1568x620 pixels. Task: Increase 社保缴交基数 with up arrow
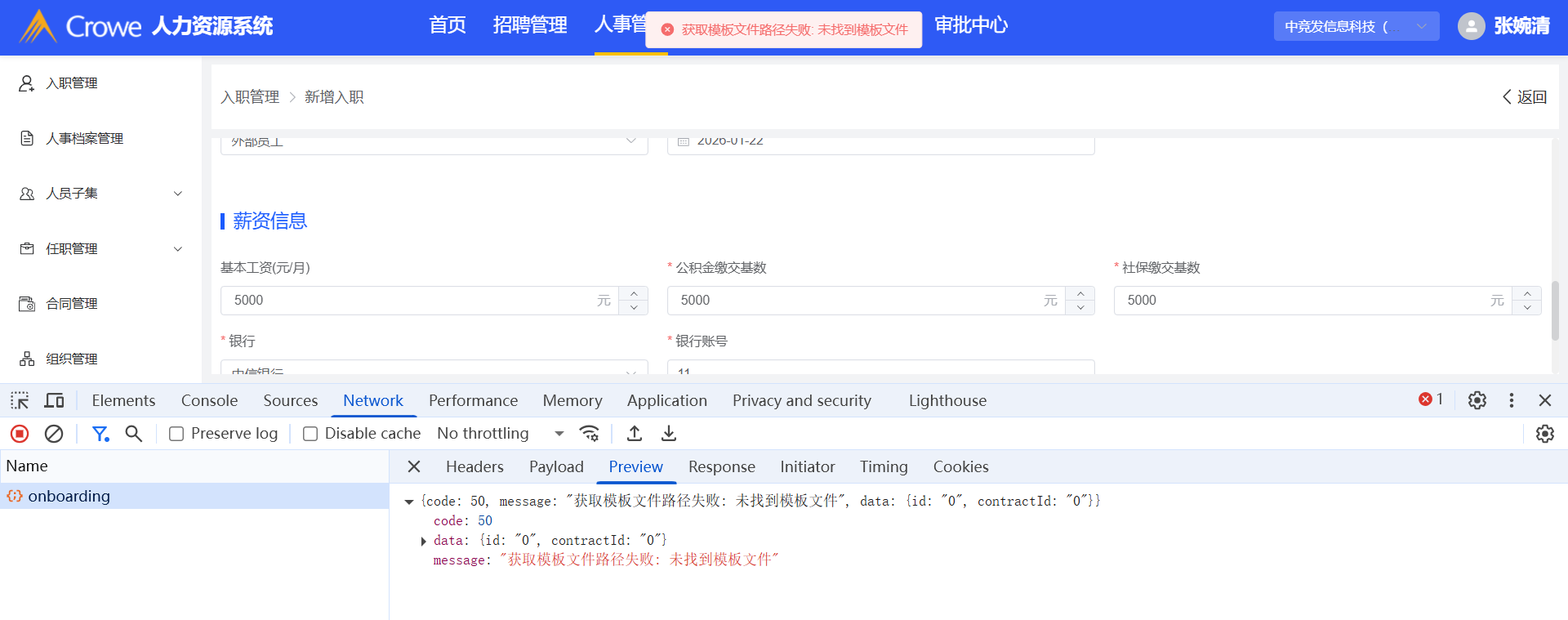click(x=1527, y=293)
